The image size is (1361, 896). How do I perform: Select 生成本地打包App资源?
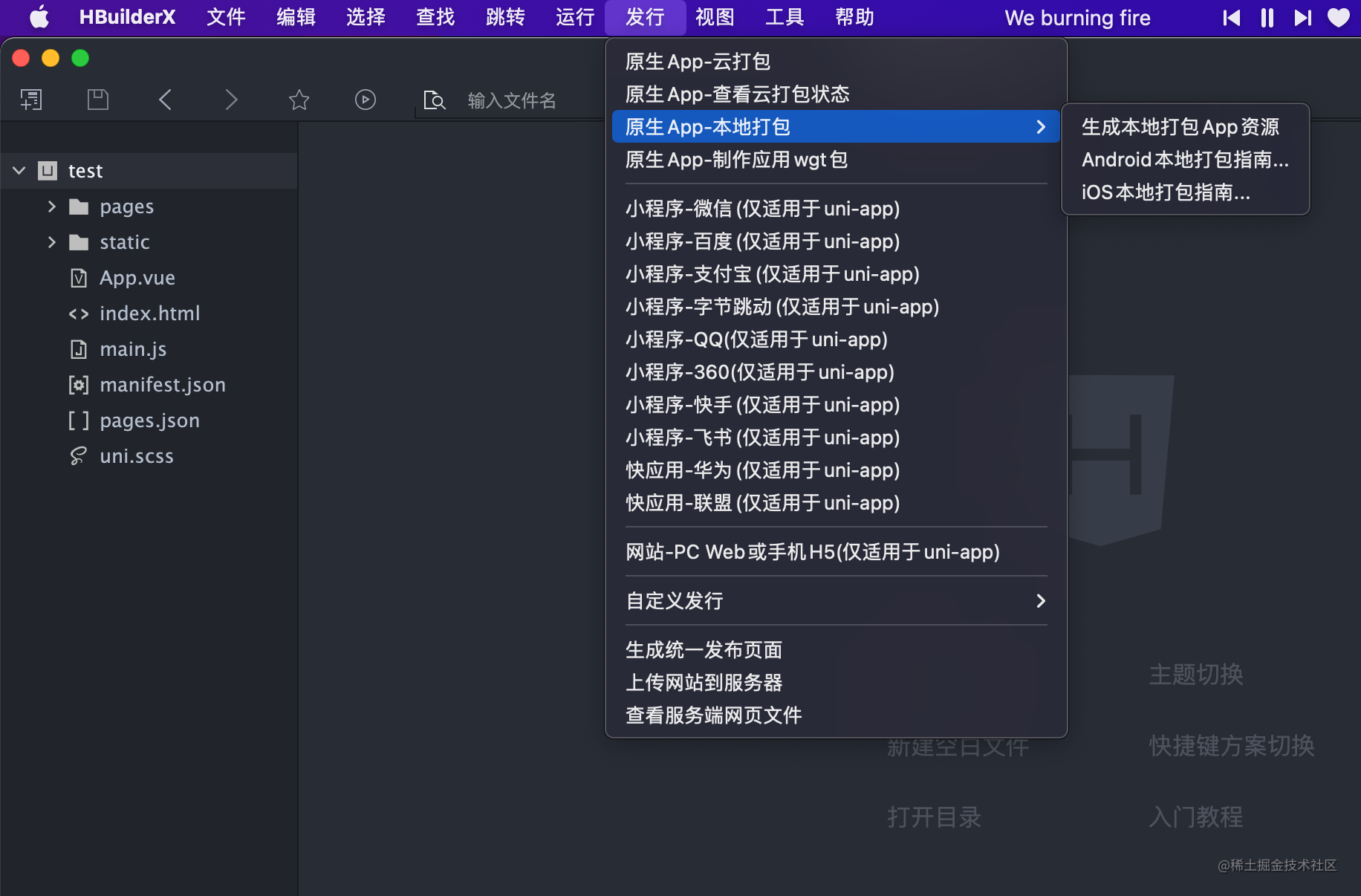click(x=1185, y=126)
